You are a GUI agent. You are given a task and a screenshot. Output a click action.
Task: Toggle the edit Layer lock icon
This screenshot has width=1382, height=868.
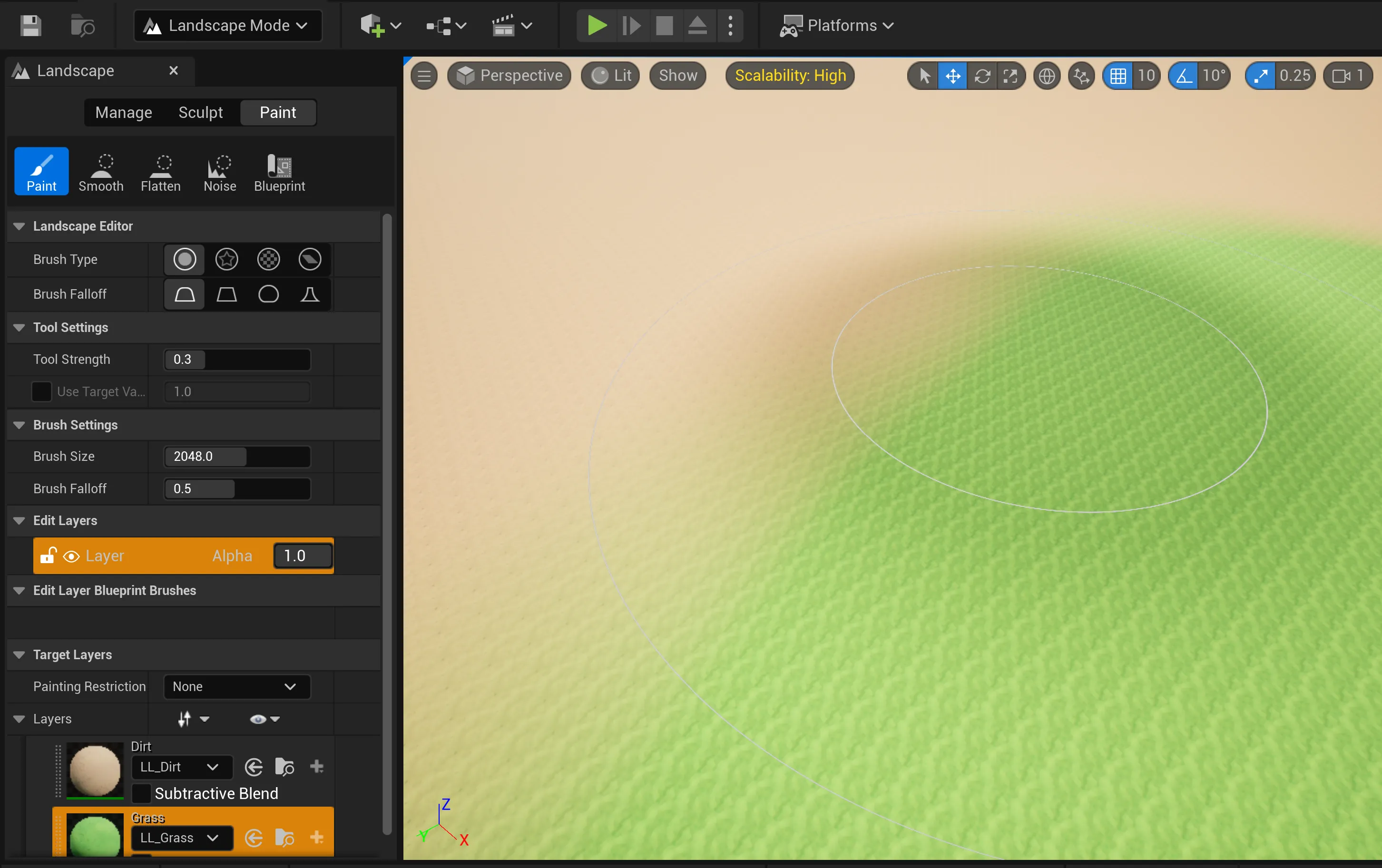[48, 556]
